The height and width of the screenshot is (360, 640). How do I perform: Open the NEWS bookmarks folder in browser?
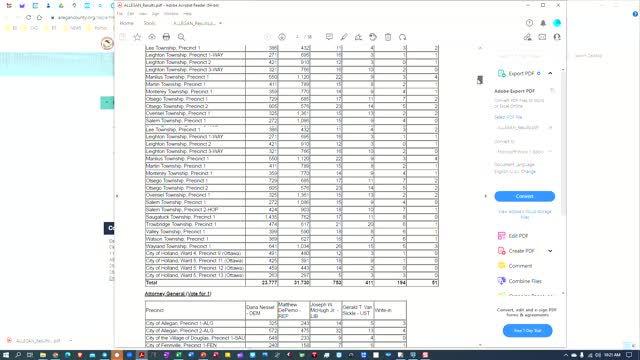(72, 28)
